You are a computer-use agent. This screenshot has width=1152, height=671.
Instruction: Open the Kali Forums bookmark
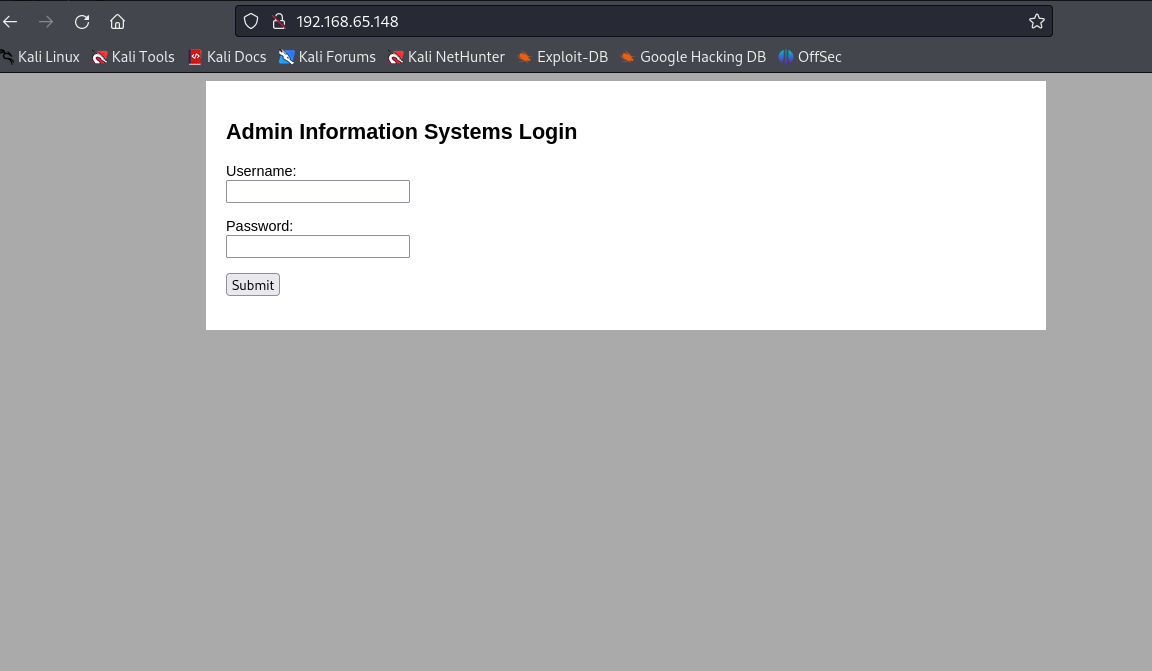coord(328,57)
